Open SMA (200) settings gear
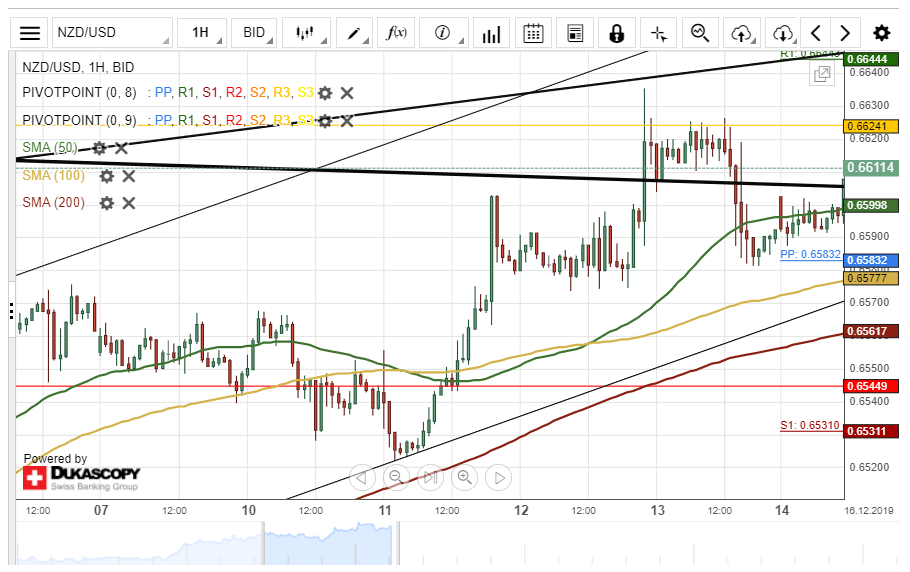Viewport: 910px width, 572px height. tap(107, 203)
